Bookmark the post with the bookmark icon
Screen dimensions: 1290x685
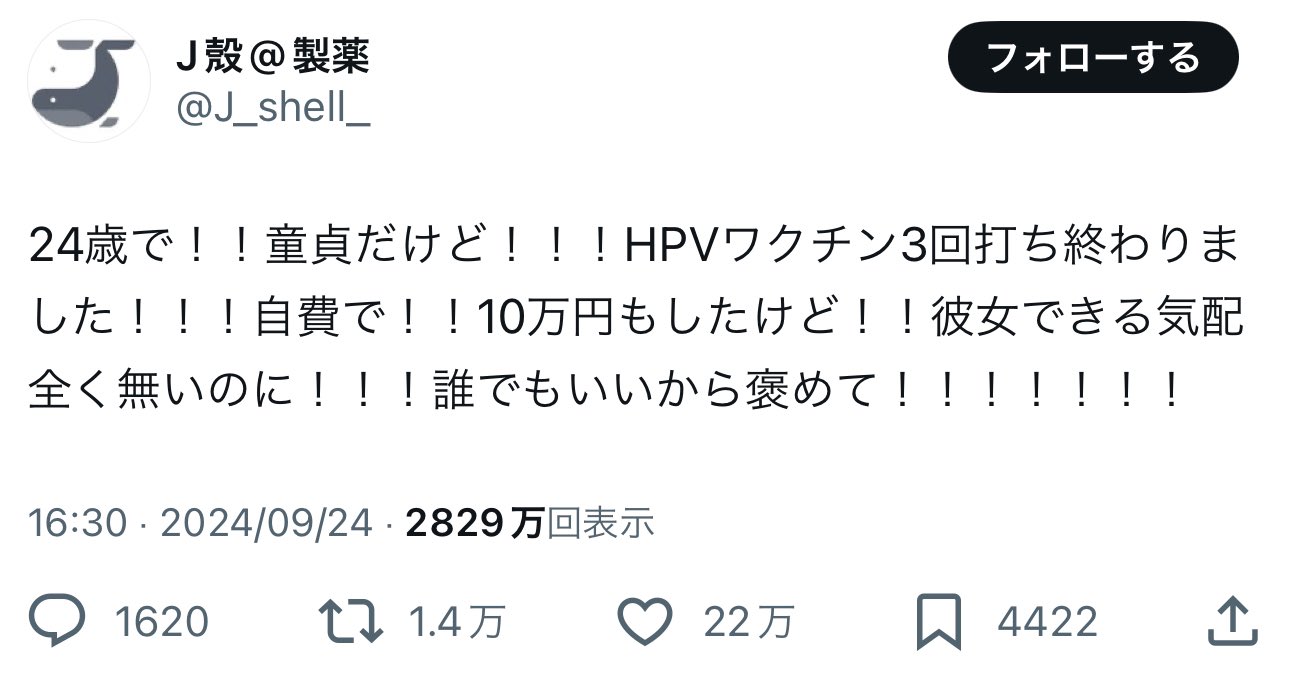tap(939, 622)
